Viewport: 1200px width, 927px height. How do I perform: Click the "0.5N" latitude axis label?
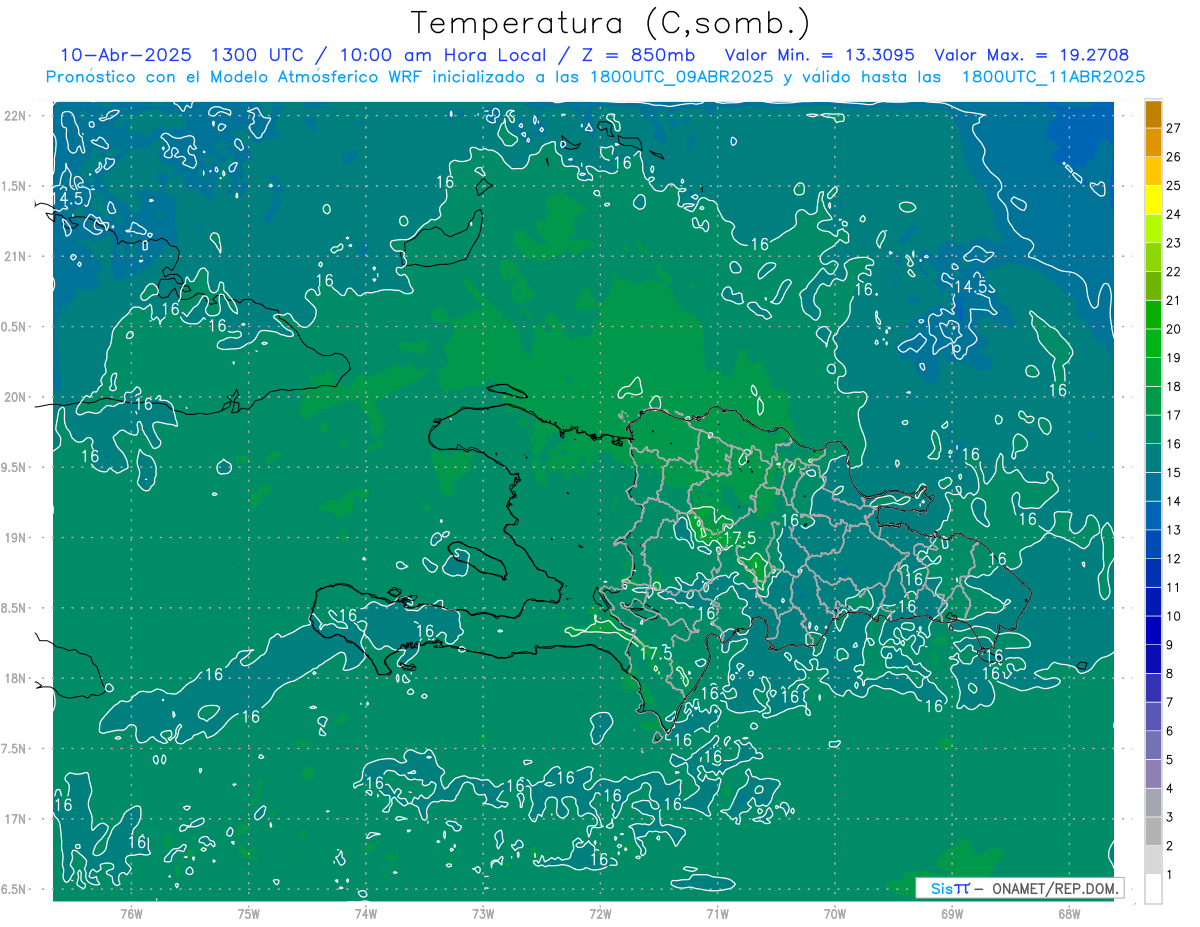coord(14,327)
